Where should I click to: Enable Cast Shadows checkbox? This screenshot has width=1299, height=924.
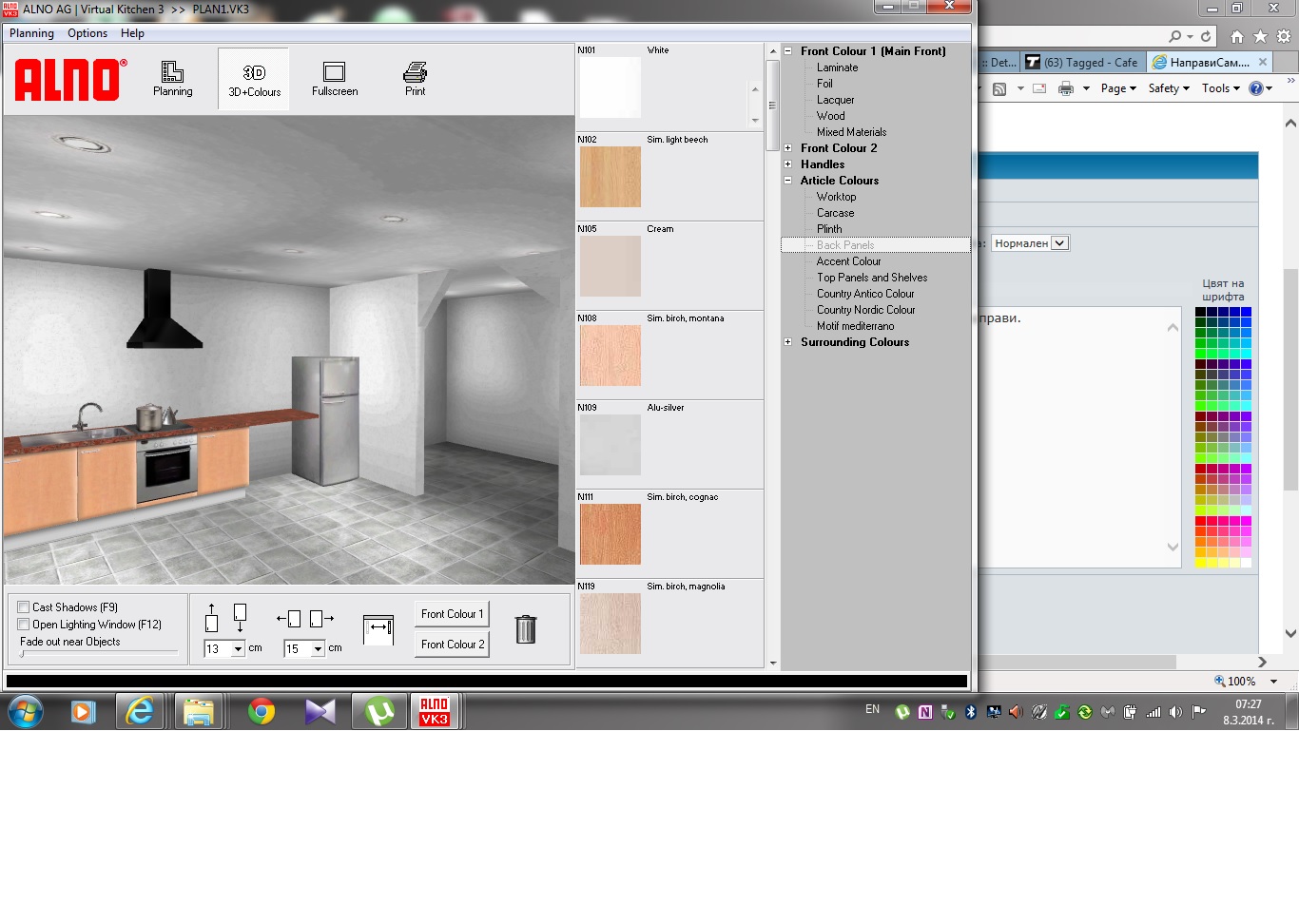click(24, 607)
